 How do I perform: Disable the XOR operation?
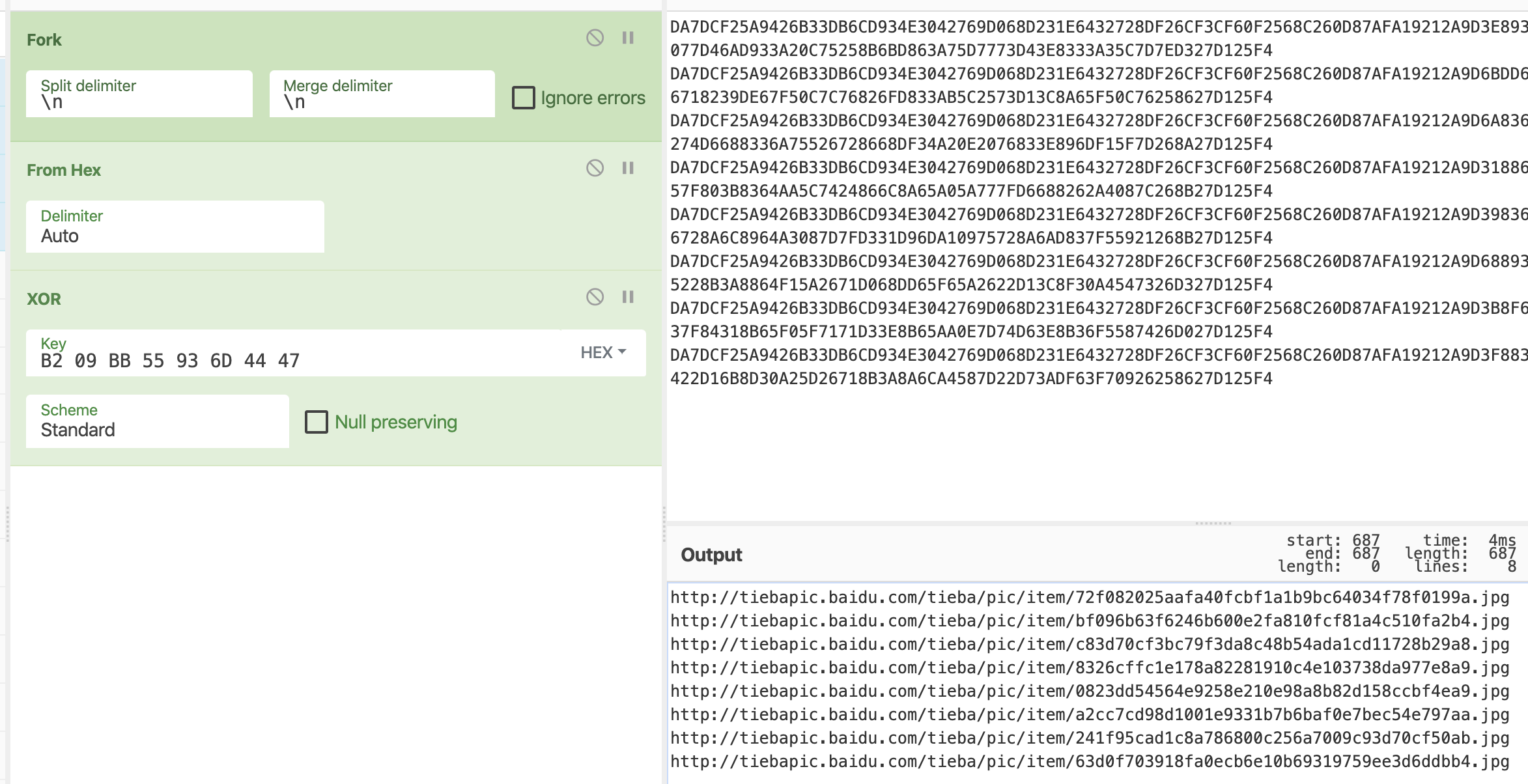point(595,297)
